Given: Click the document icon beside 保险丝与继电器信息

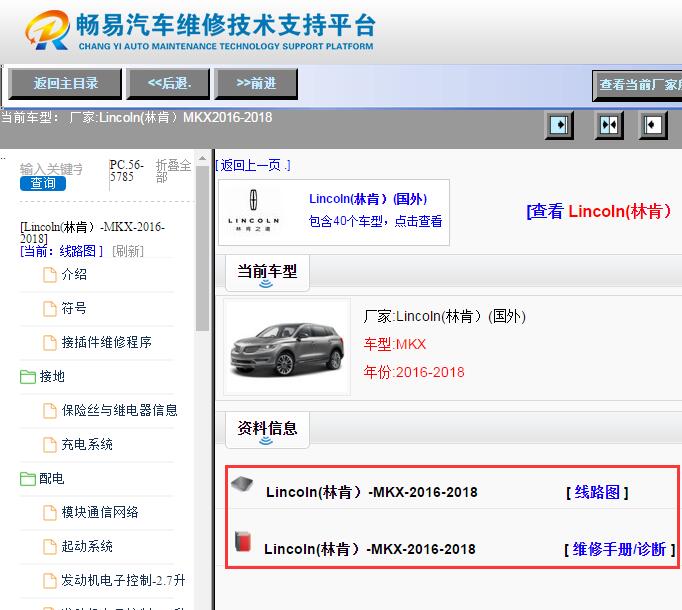Looking at the screenshot, I should [50, 410].
